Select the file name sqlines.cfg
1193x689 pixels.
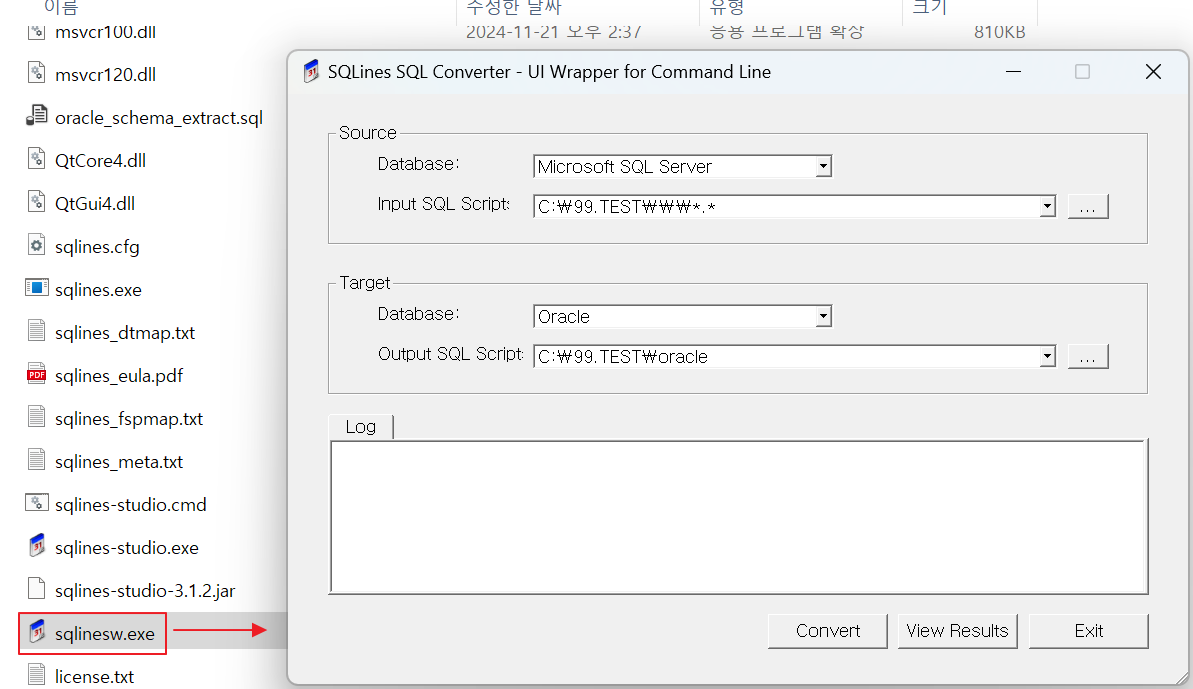[x=97, y=246]
